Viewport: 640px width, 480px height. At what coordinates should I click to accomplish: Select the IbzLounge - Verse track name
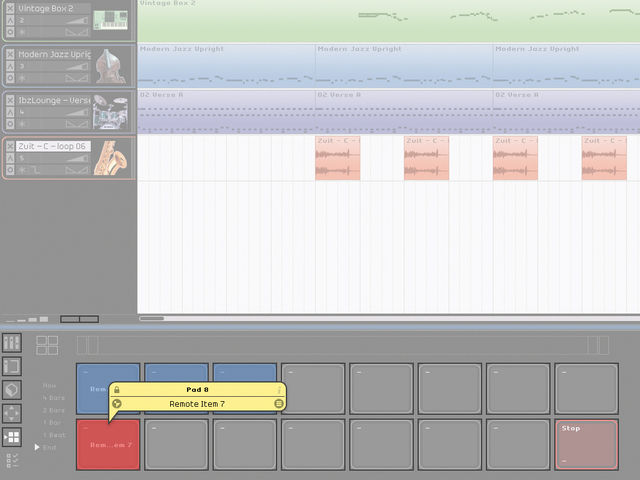tap(53, 100)
